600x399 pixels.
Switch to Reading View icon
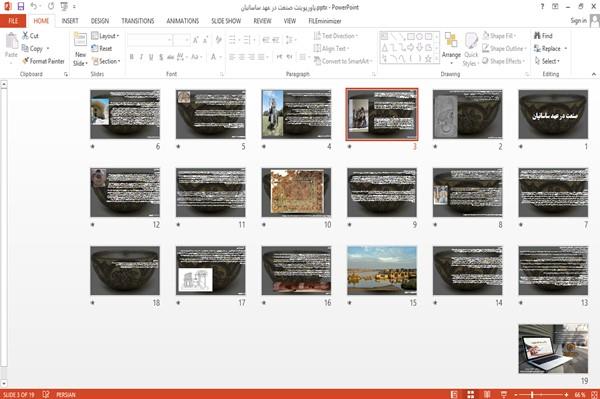pos(487,394)
